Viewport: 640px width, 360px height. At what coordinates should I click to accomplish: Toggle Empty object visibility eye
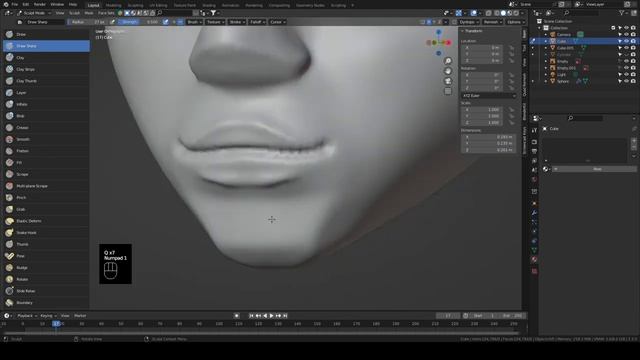coord(627,61)
